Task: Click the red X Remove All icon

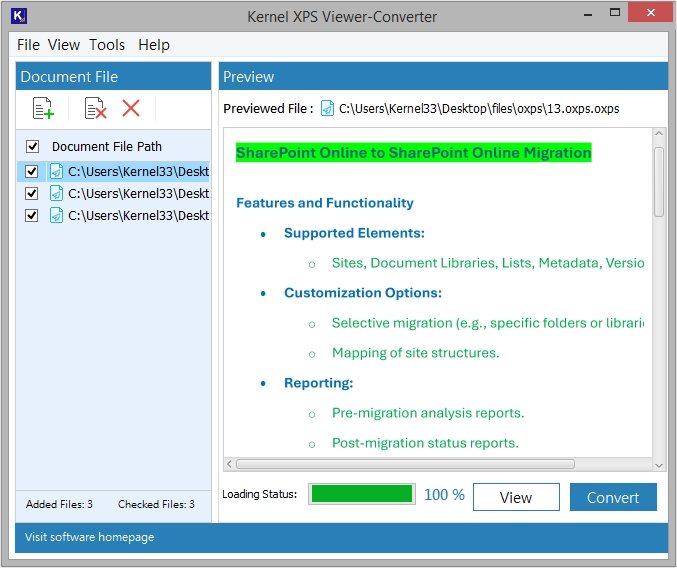Action: click(x=131, y=108)
